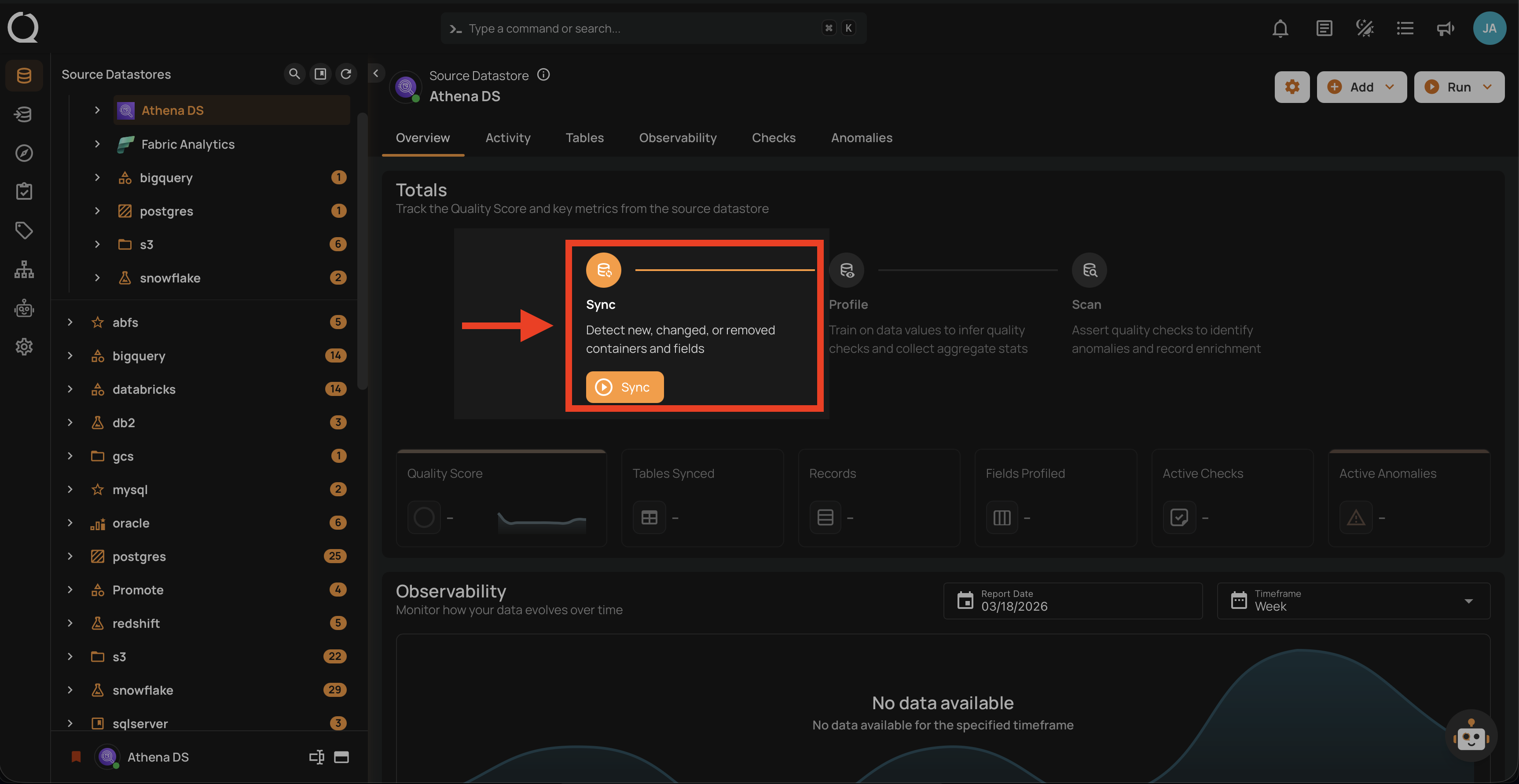The width and height of the screenshot is (1519, 784).
Task: Switch to the Activity tab
Action: coord(508,137)
